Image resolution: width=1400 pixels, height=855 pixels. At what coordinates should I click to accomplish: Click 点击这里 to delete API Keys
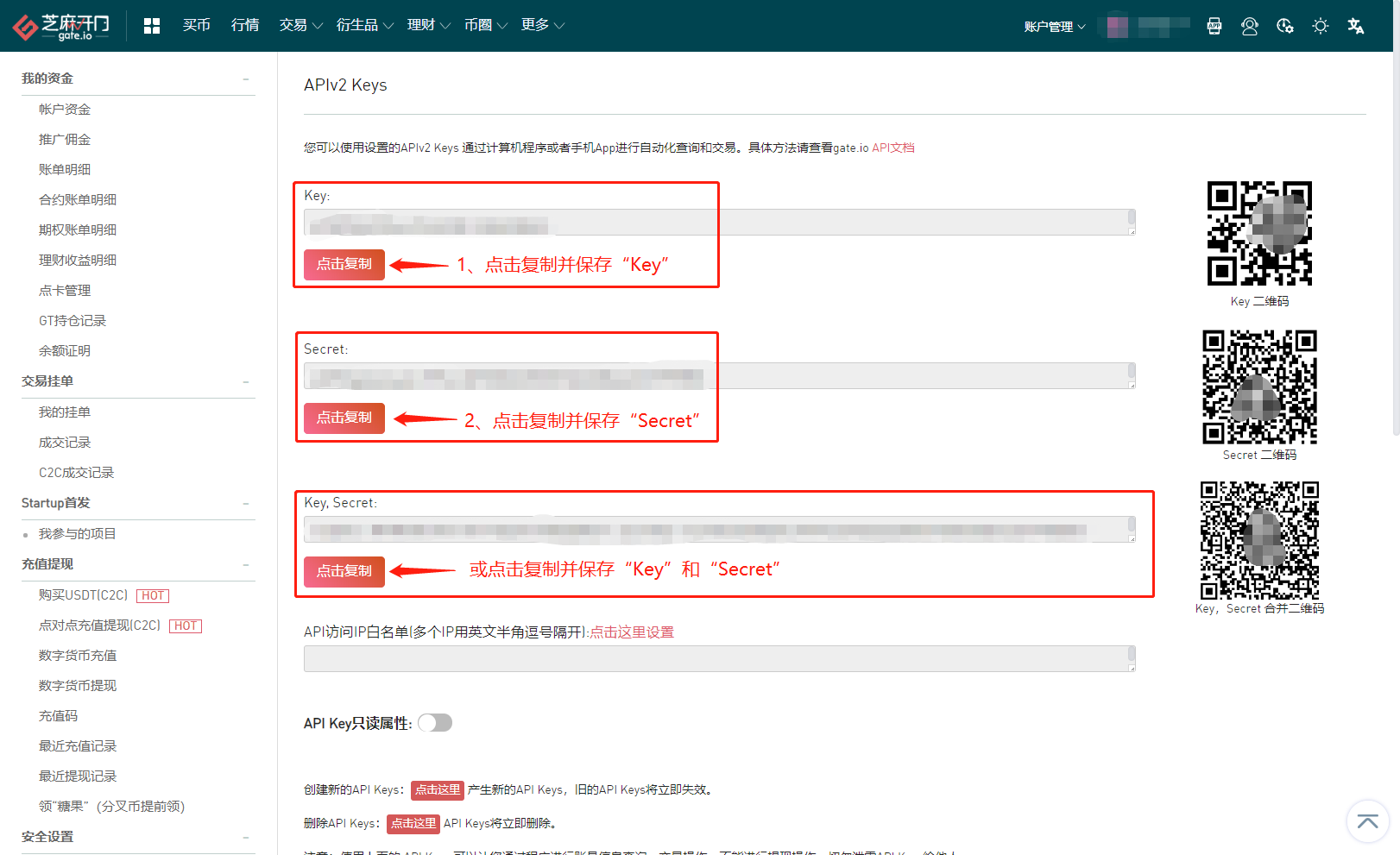[x=413, y=823]
